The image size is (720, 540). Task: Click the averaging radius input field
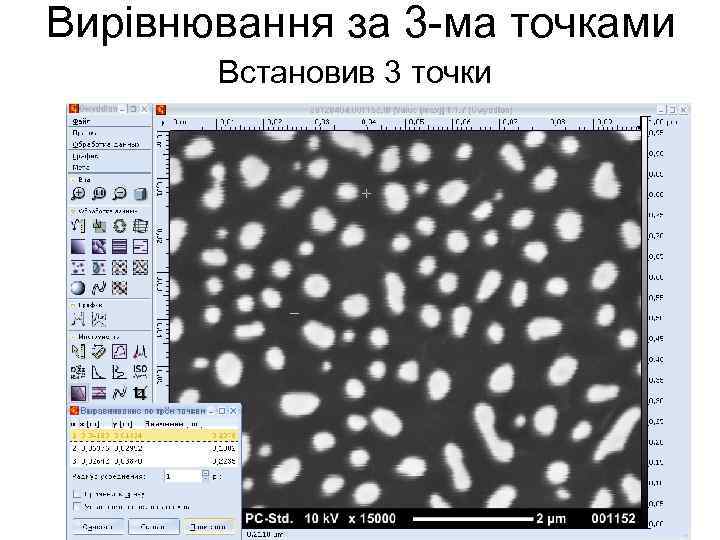point(182,476)
